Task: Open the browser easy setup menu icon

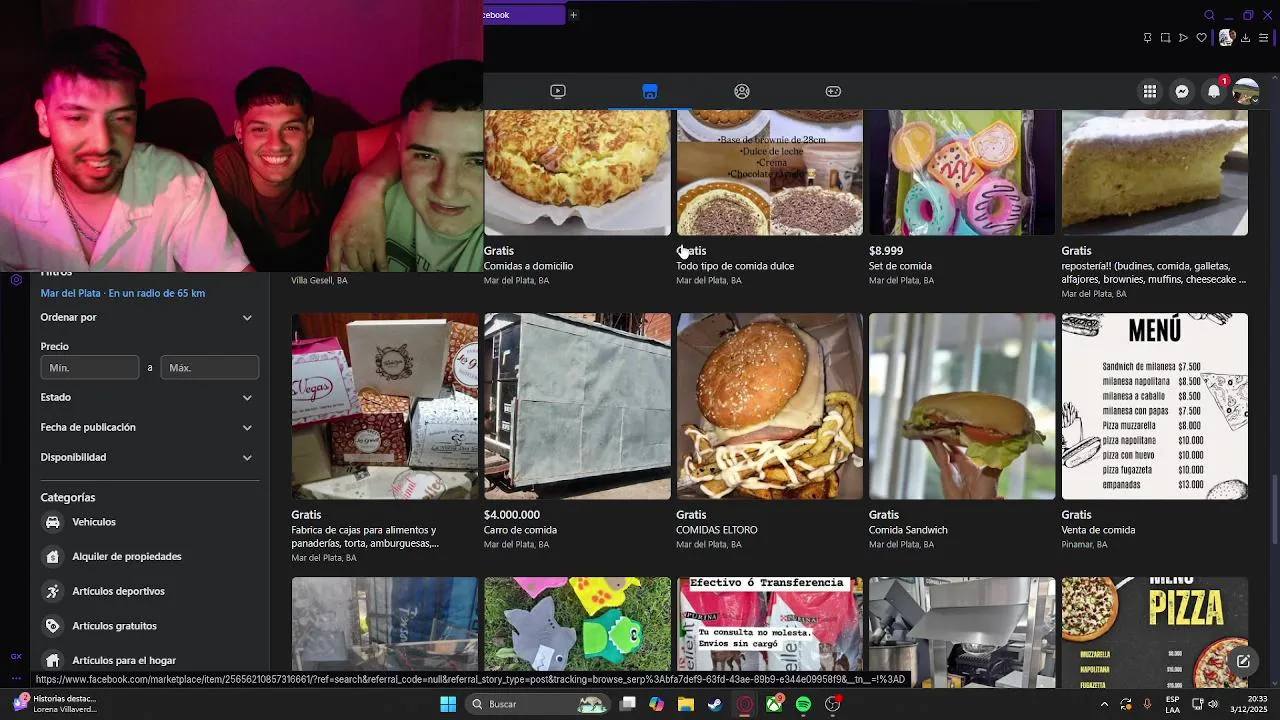Action: pyautogui.click(x=1264, y=38)
